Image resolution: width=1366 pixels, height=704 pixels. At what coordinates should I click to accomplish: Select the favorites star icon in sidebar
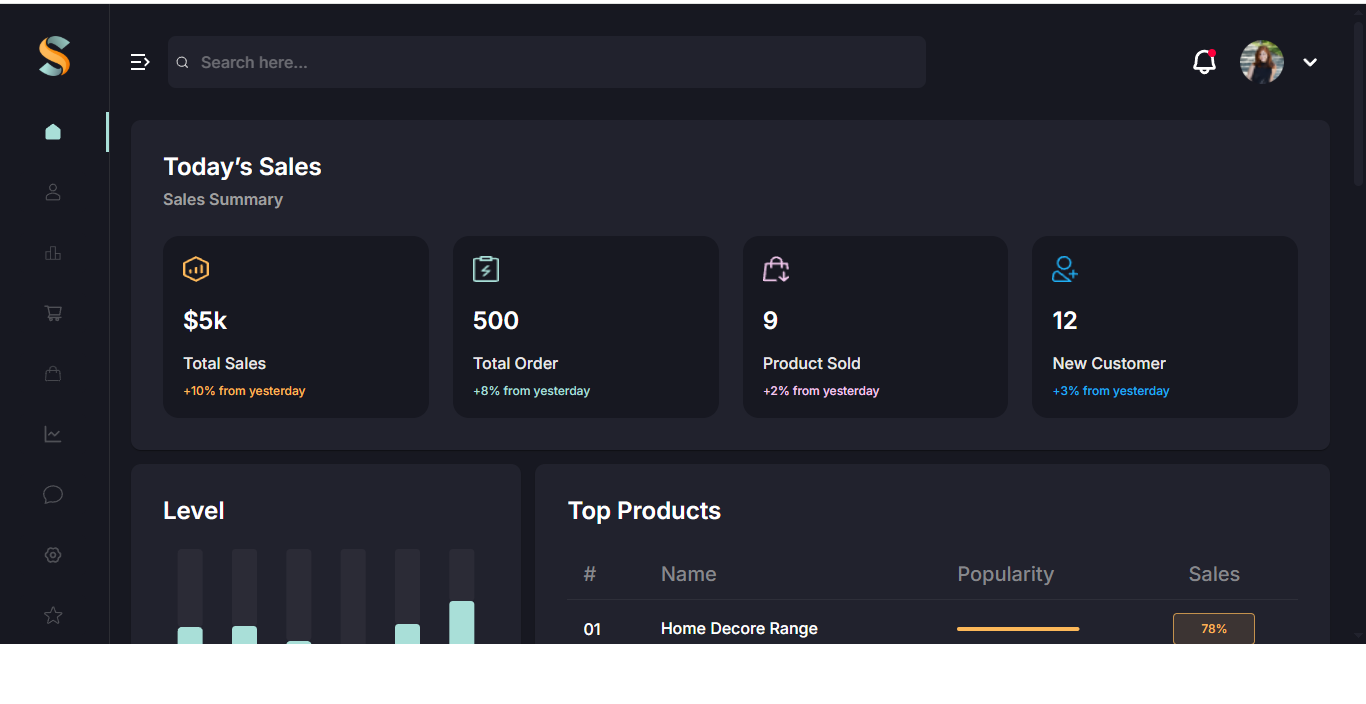[52, 615]
